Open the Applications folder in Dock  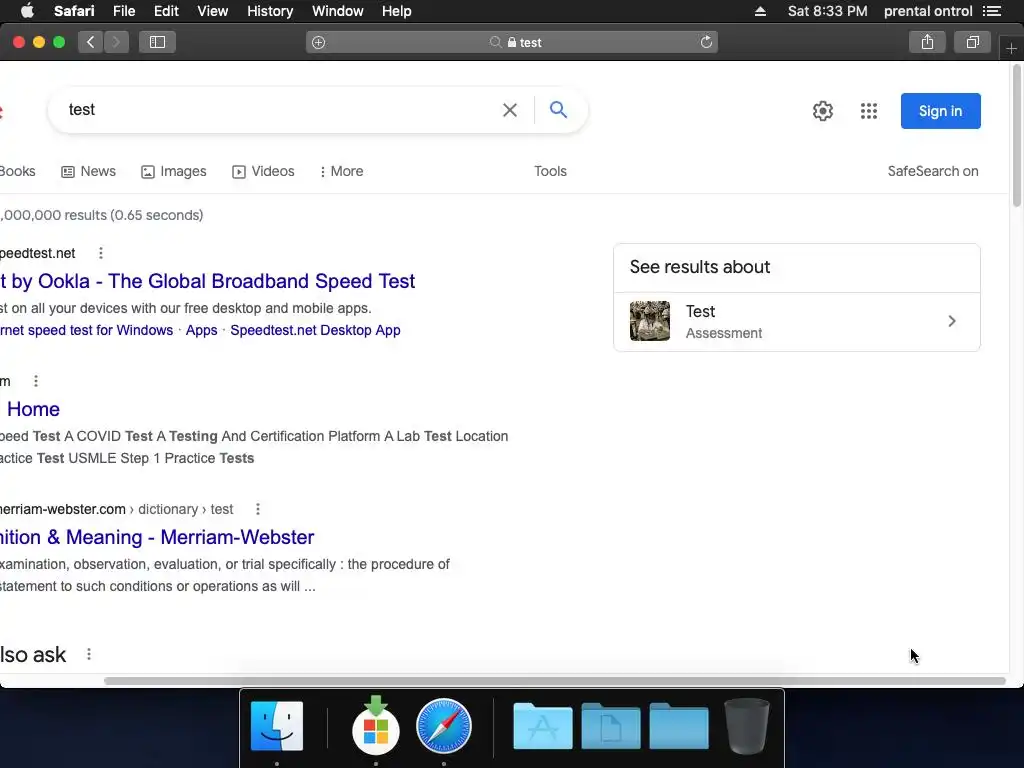point(543,726)
